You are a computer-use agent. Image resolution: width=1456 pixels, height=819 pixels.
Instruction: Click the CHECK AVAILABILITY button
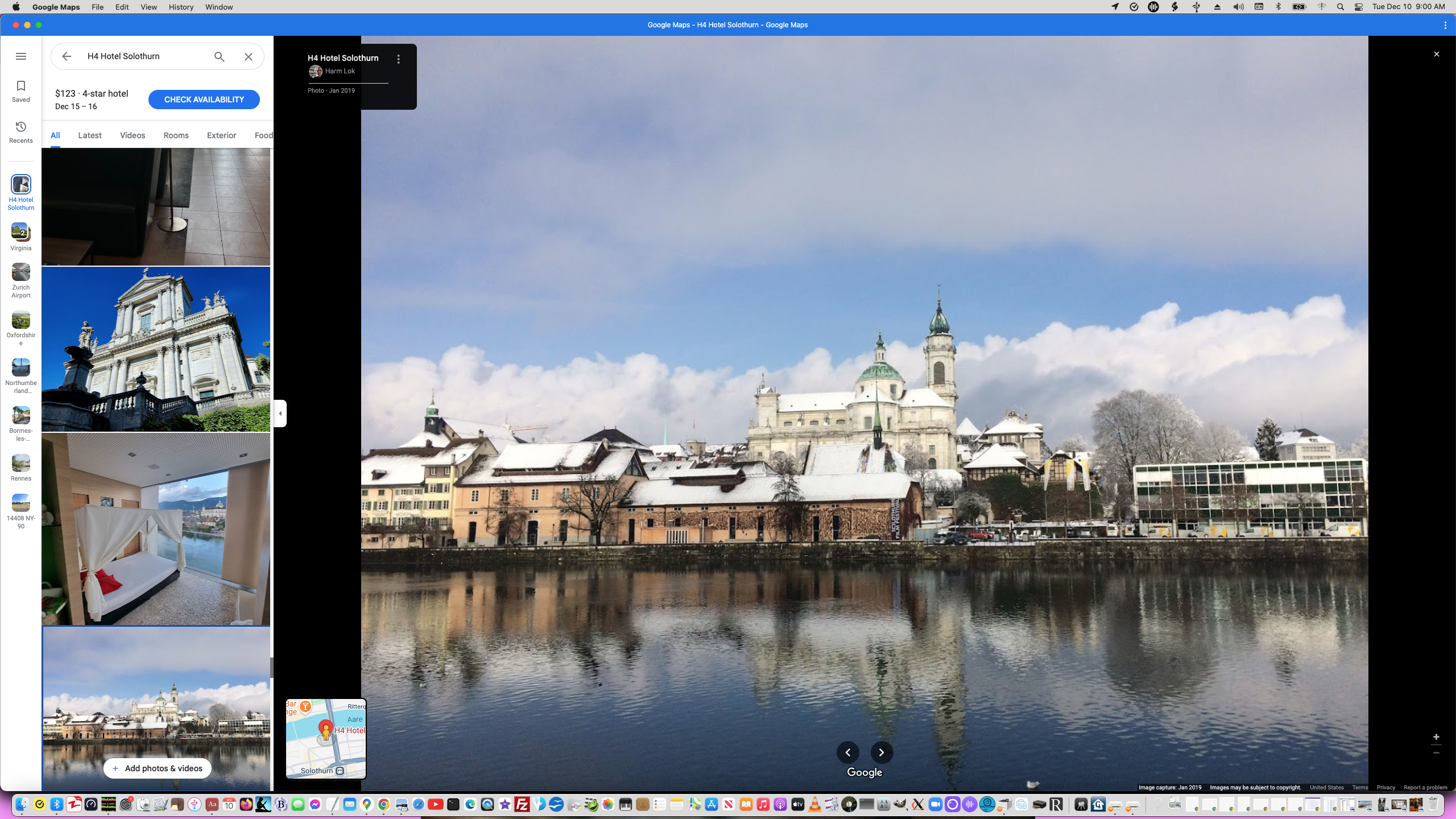click(204, 100)
